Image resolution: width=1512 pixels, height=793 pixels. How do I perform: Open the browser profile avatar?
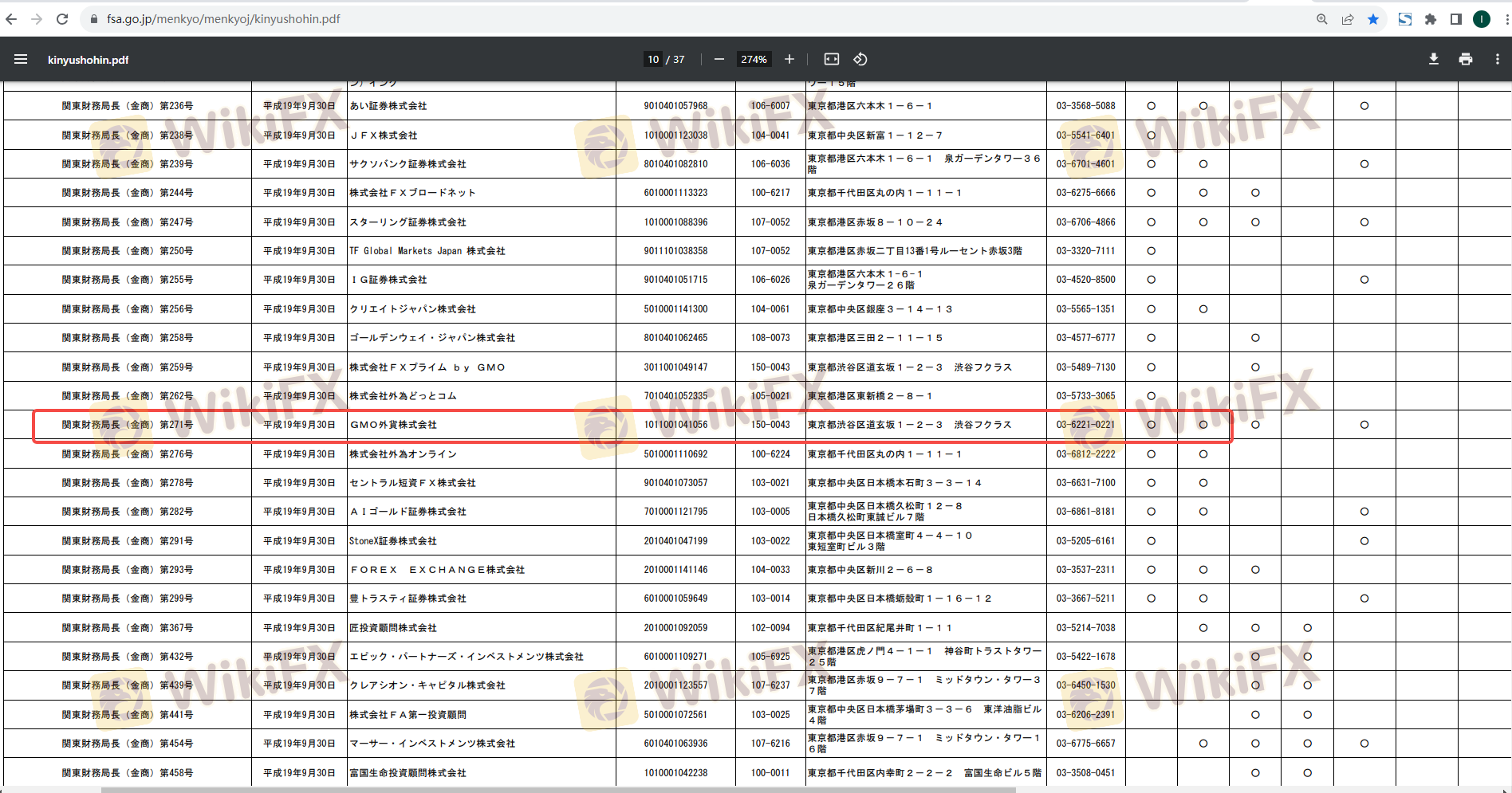pyautogui.click(x=1481, y=19)
